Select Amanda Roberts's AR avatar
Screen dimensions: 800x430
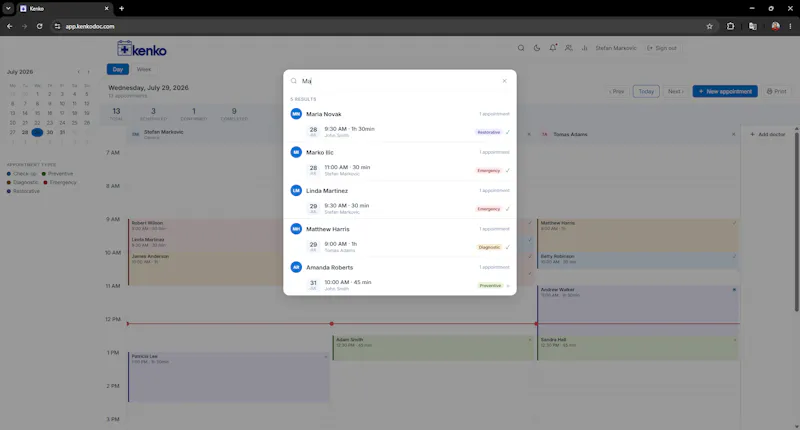pos(296,267)
